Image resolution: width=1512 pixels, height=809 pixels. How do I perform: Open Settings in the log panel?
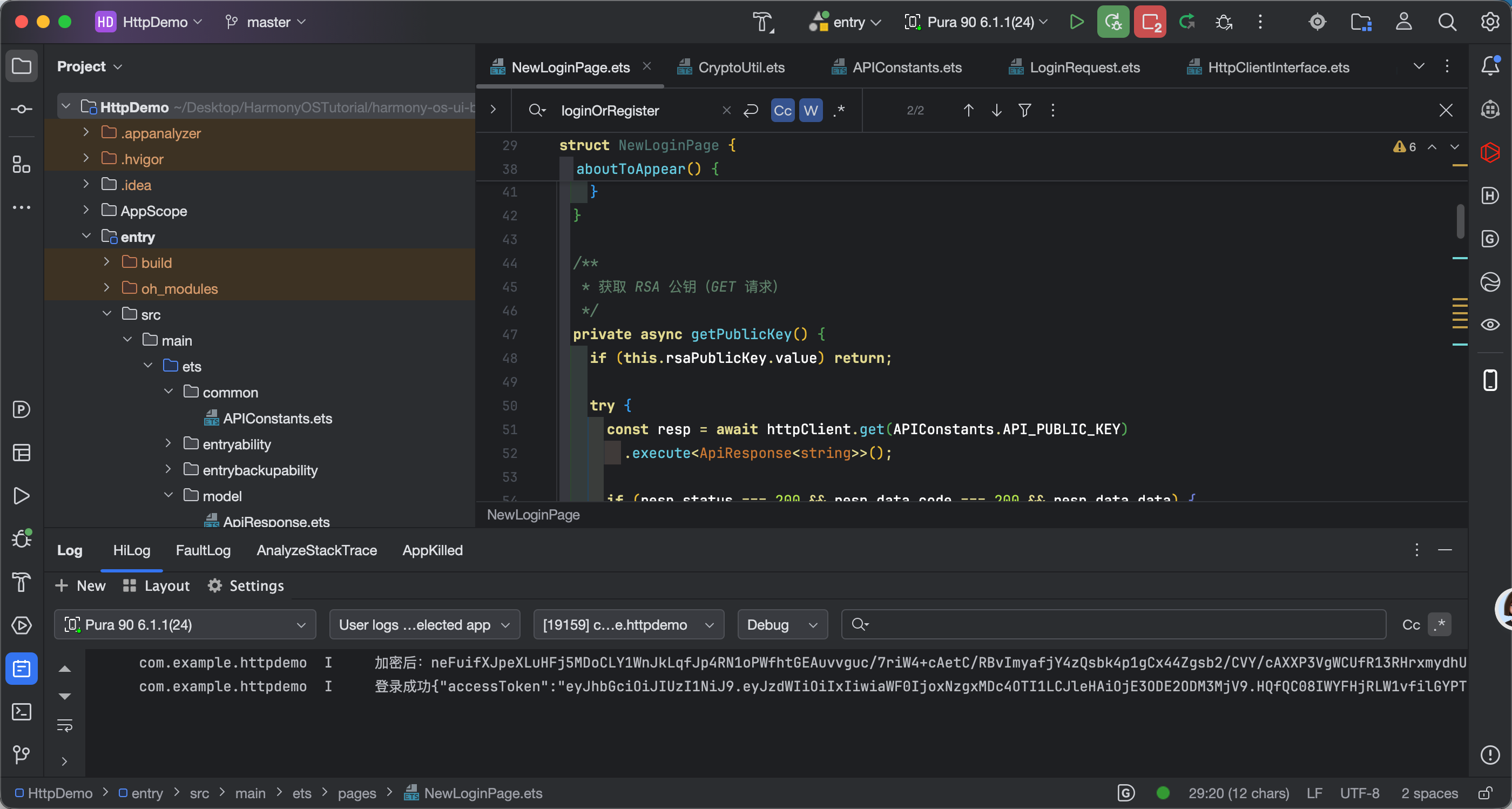click(x=246, y=585)
